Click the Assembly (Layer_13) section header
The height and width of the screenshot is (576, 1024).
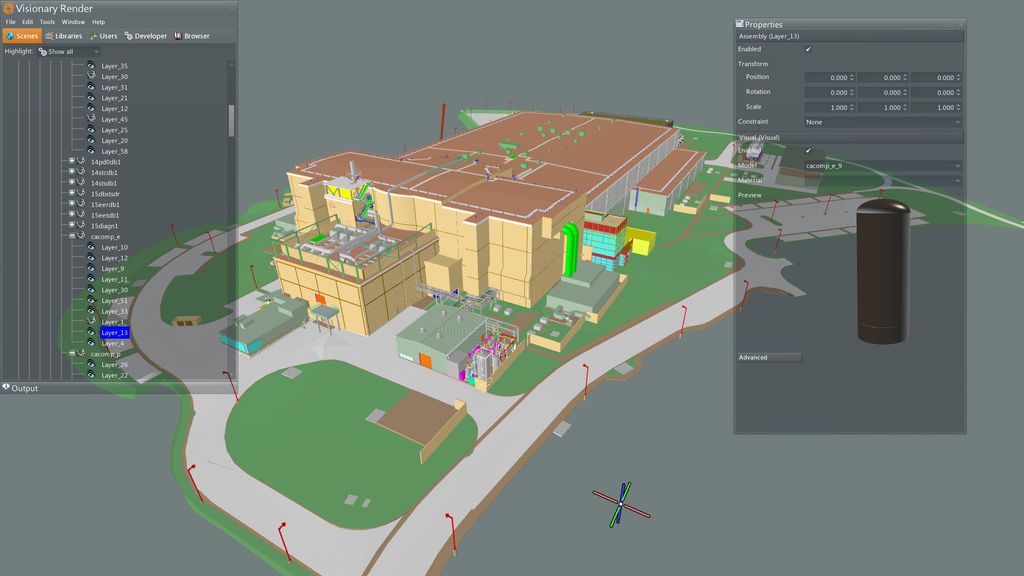coord(850,37)
